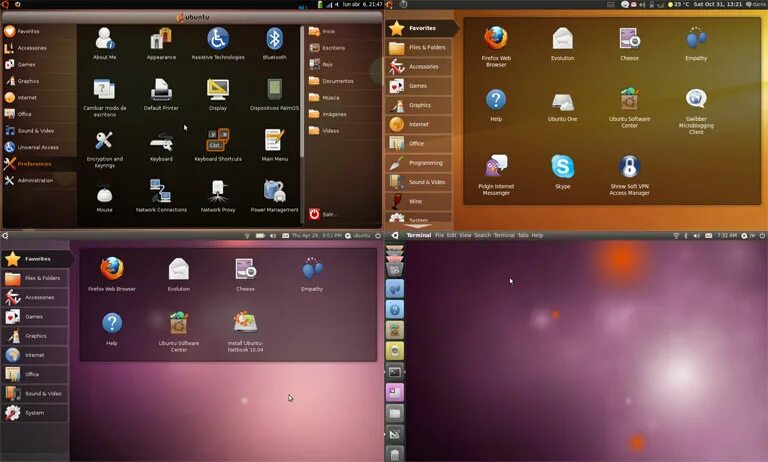Open Firefox Web Browser on orange desktop

(x=496, y=46)
